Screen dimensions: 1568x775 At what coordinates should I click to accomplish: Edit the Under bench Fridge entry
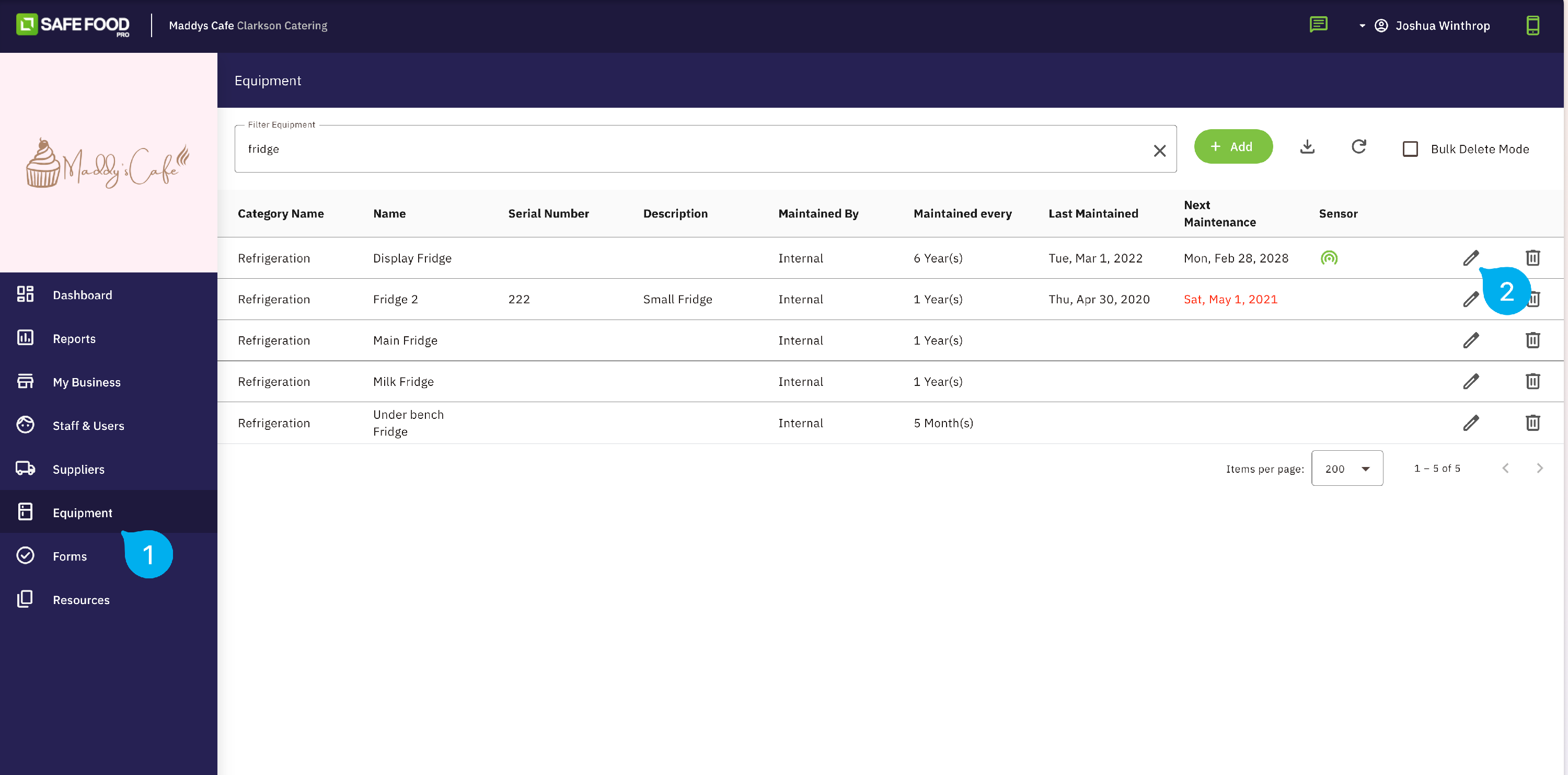(1471, 423)
